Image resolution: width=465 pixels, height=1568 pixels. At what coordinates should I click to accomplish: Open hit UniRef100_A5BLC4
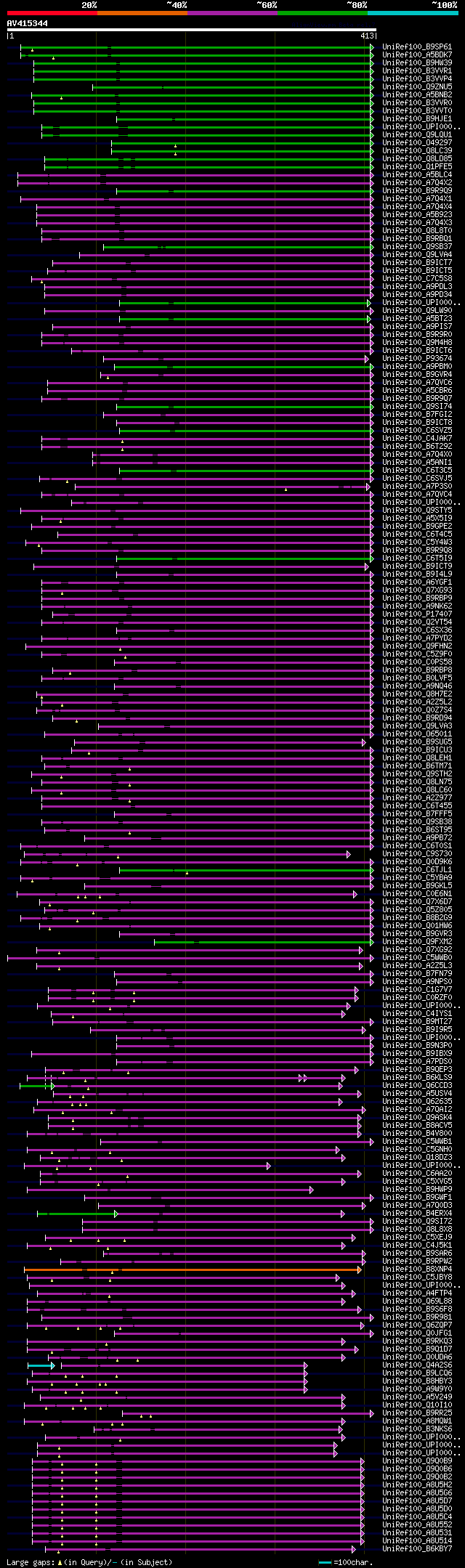point(417,175)
